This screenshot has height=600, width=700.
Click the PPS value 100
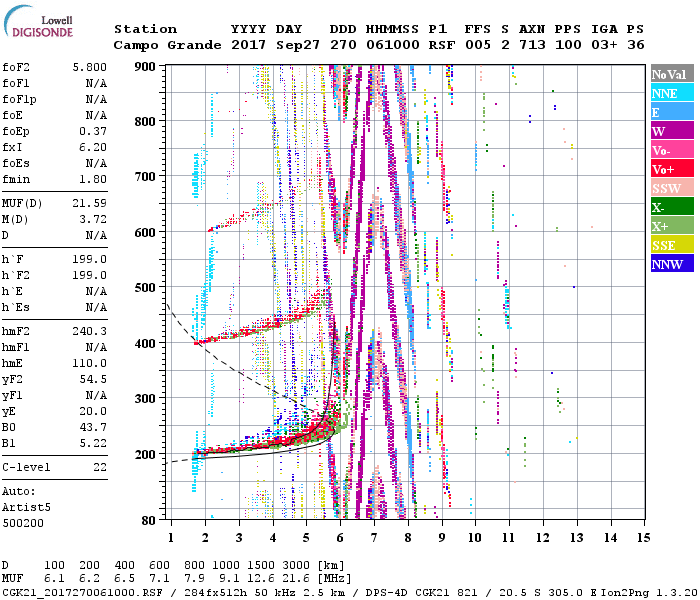coord(568,45)
